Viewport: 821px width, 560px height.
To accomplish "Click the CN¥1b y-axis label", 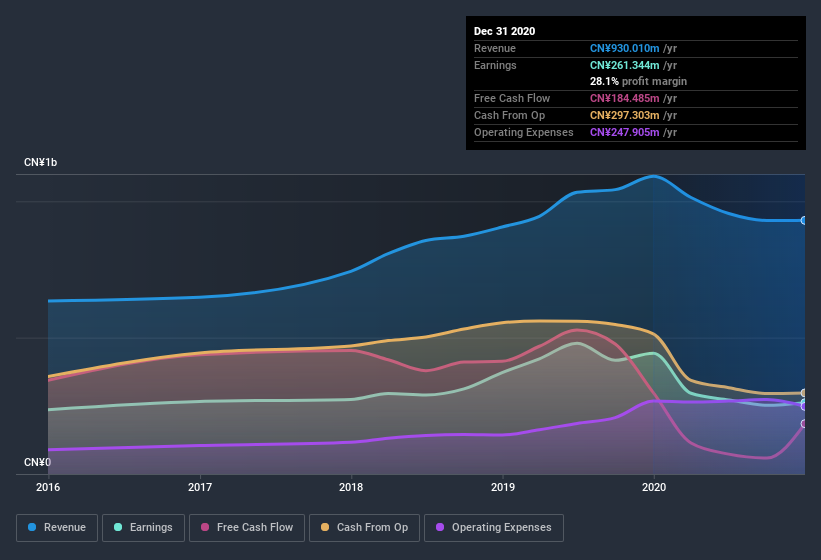I will coord(40,162).
